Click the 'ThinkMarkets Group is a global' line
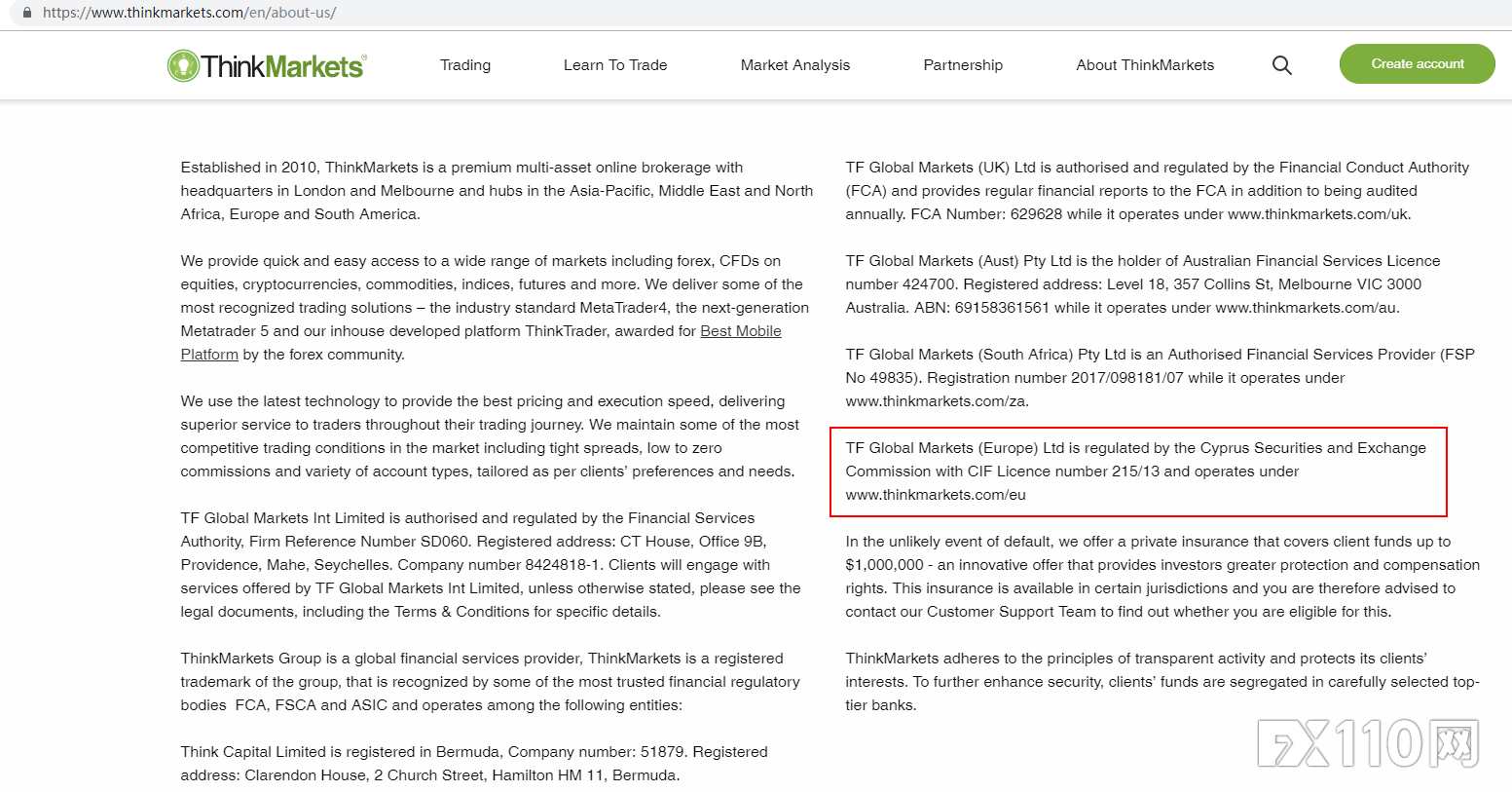The image size is (1512, 792). coord(482,659)
